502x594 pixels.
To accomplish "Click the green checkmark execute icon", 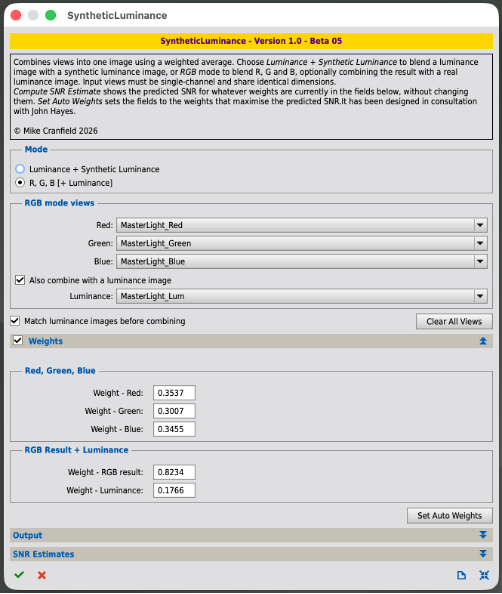I will [x=19, y=575].
